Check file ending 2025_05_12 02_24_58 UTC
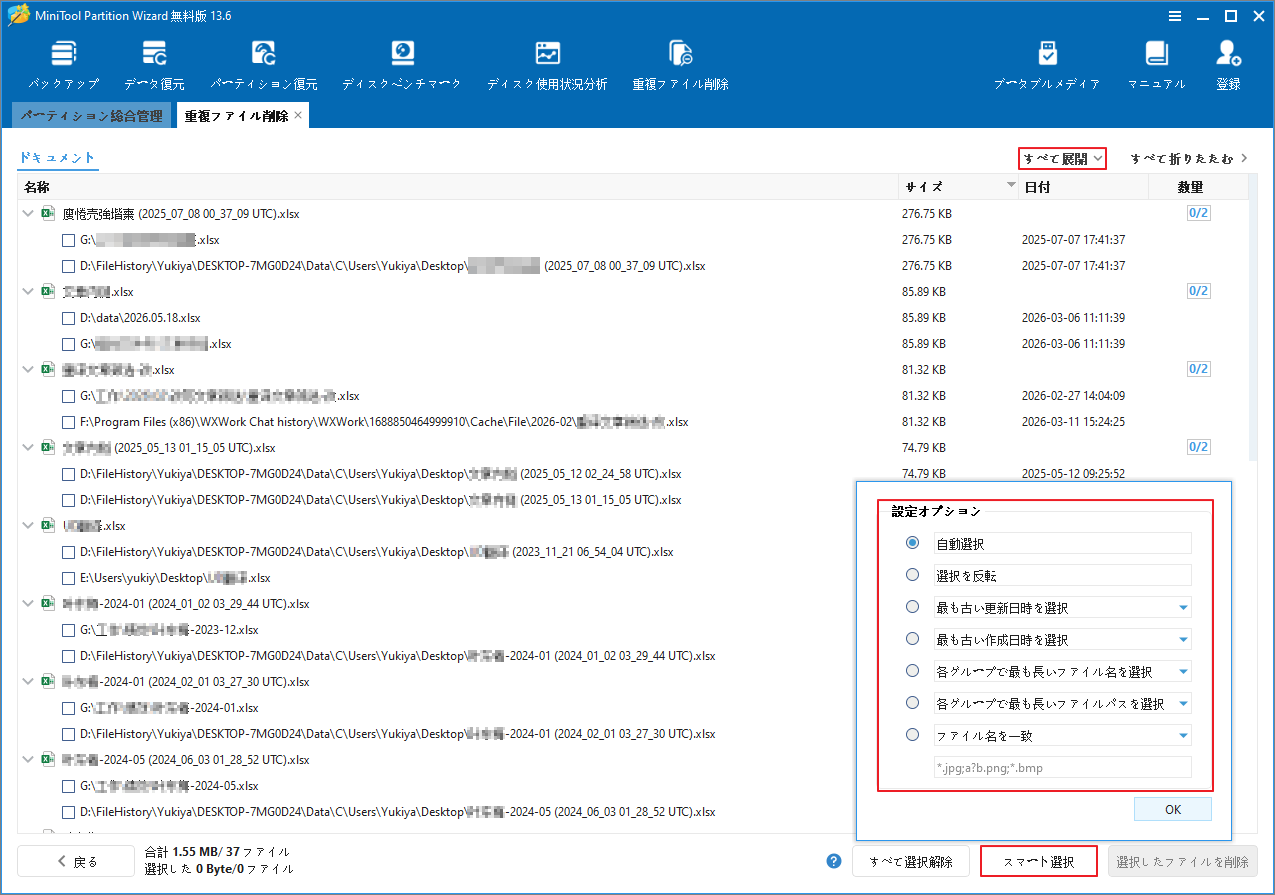 coord(68,474)
